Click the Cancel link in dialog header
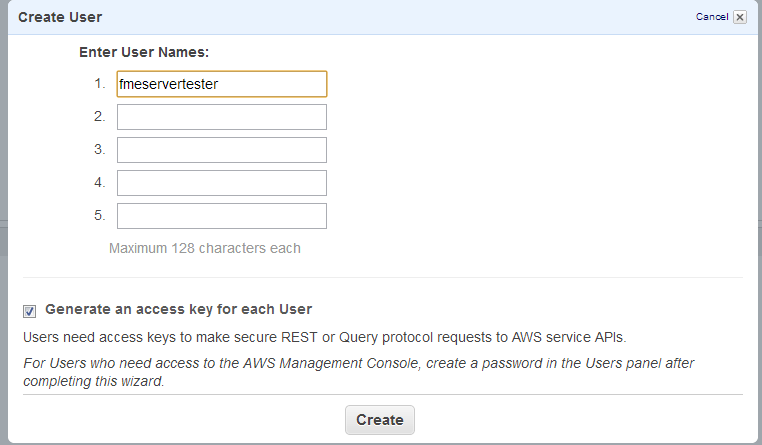 712,17
